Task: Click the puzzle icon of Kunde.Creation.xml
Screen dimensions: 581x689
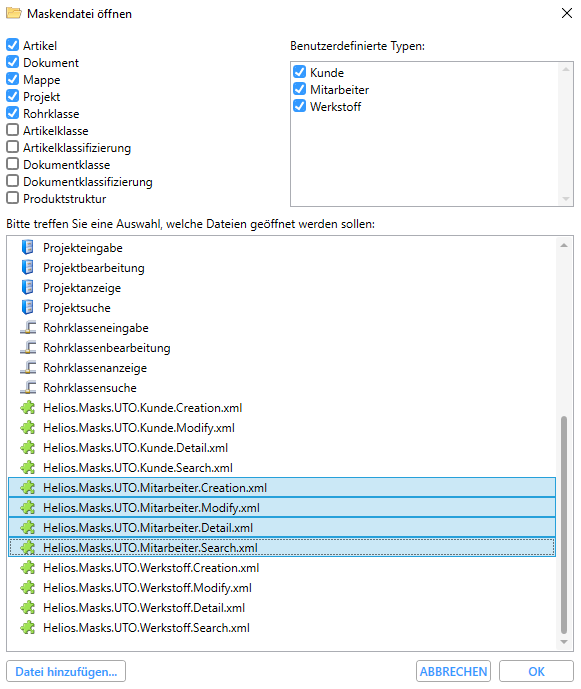Action: (x=28, y=407)
